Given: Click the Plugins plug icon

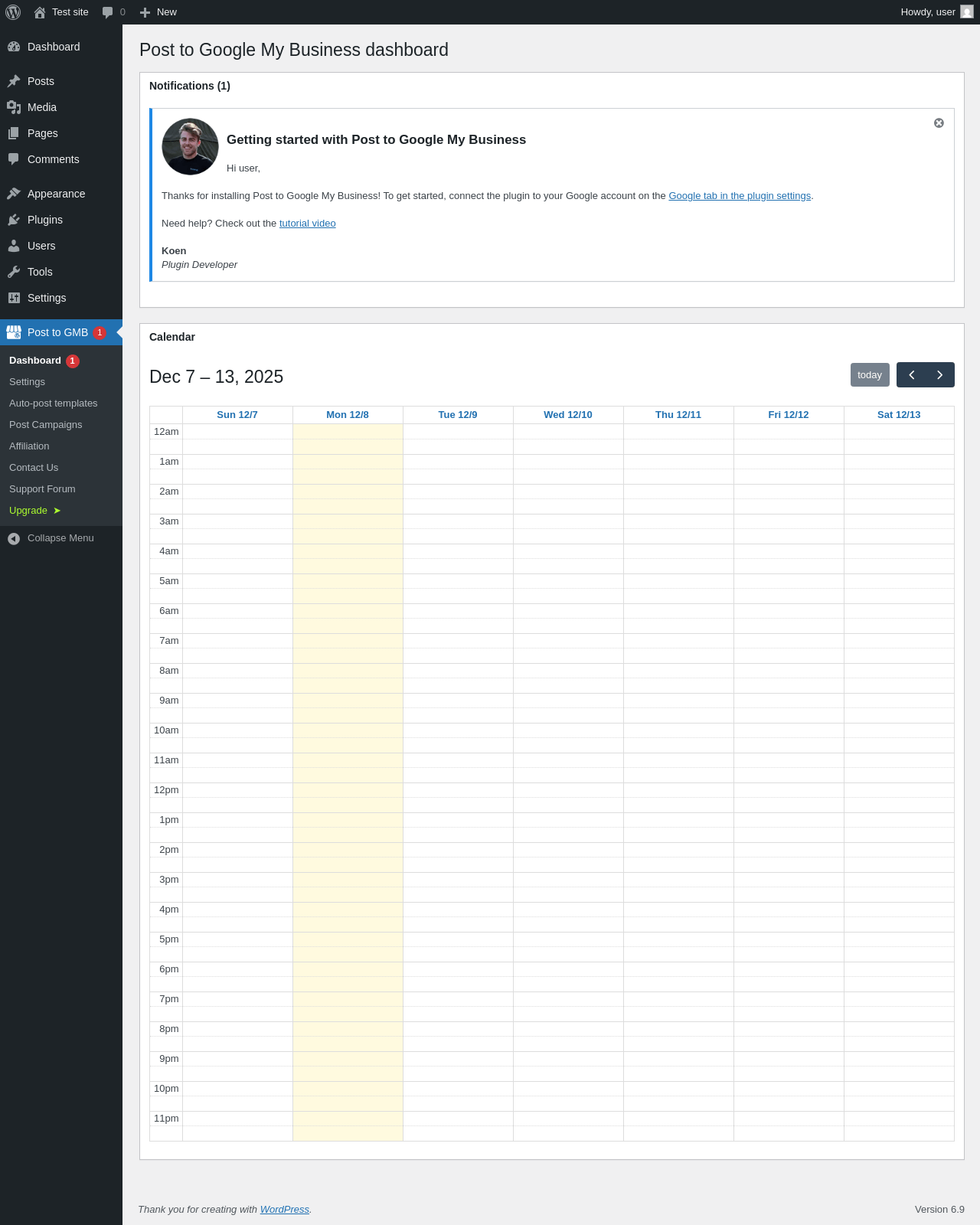Looking at the screenshot, I should pyautogui.click(x=14, y=220).
